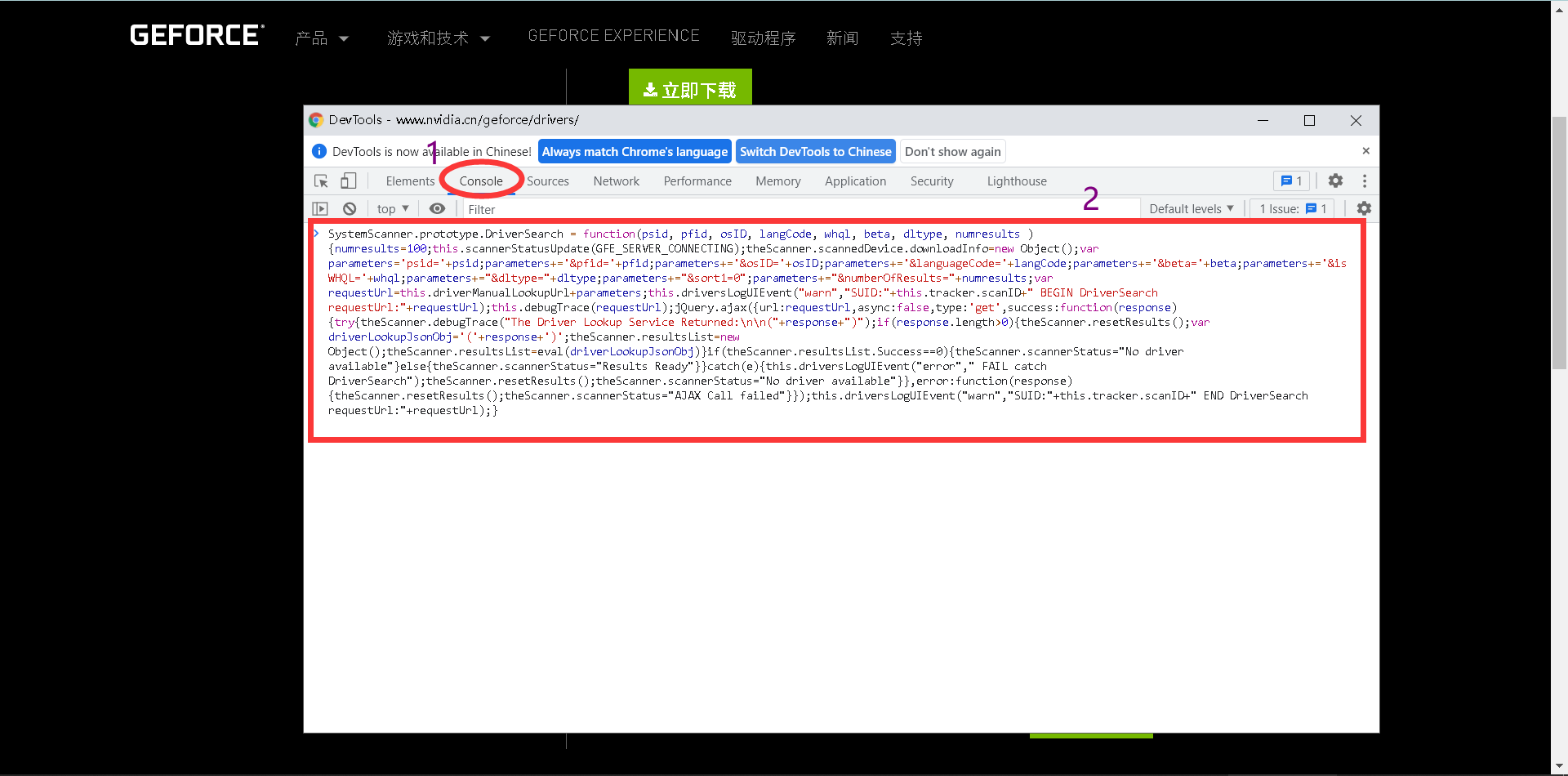Click the messages badge showing 1
The height and width of the screenshot is (776, 1568).
pyautogui.click(x=1290, y=181)
